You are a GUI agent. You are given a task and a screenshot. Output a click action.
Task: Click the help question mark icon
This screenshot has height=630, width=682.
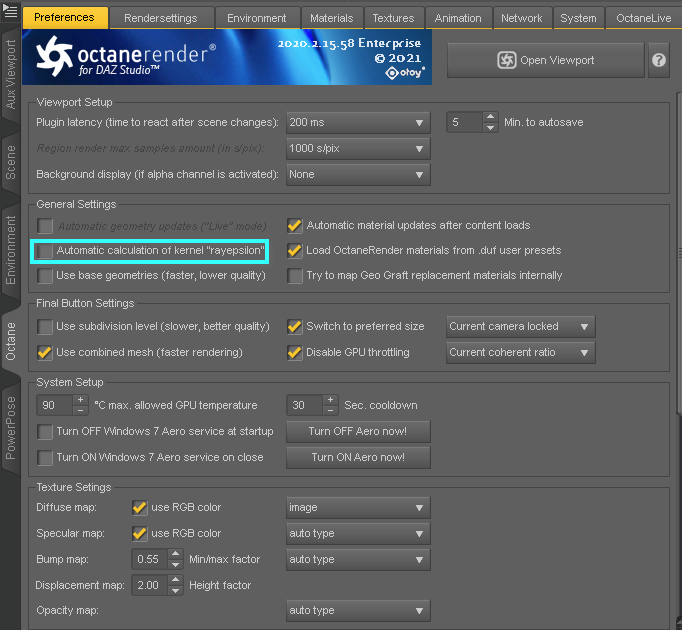659,60
